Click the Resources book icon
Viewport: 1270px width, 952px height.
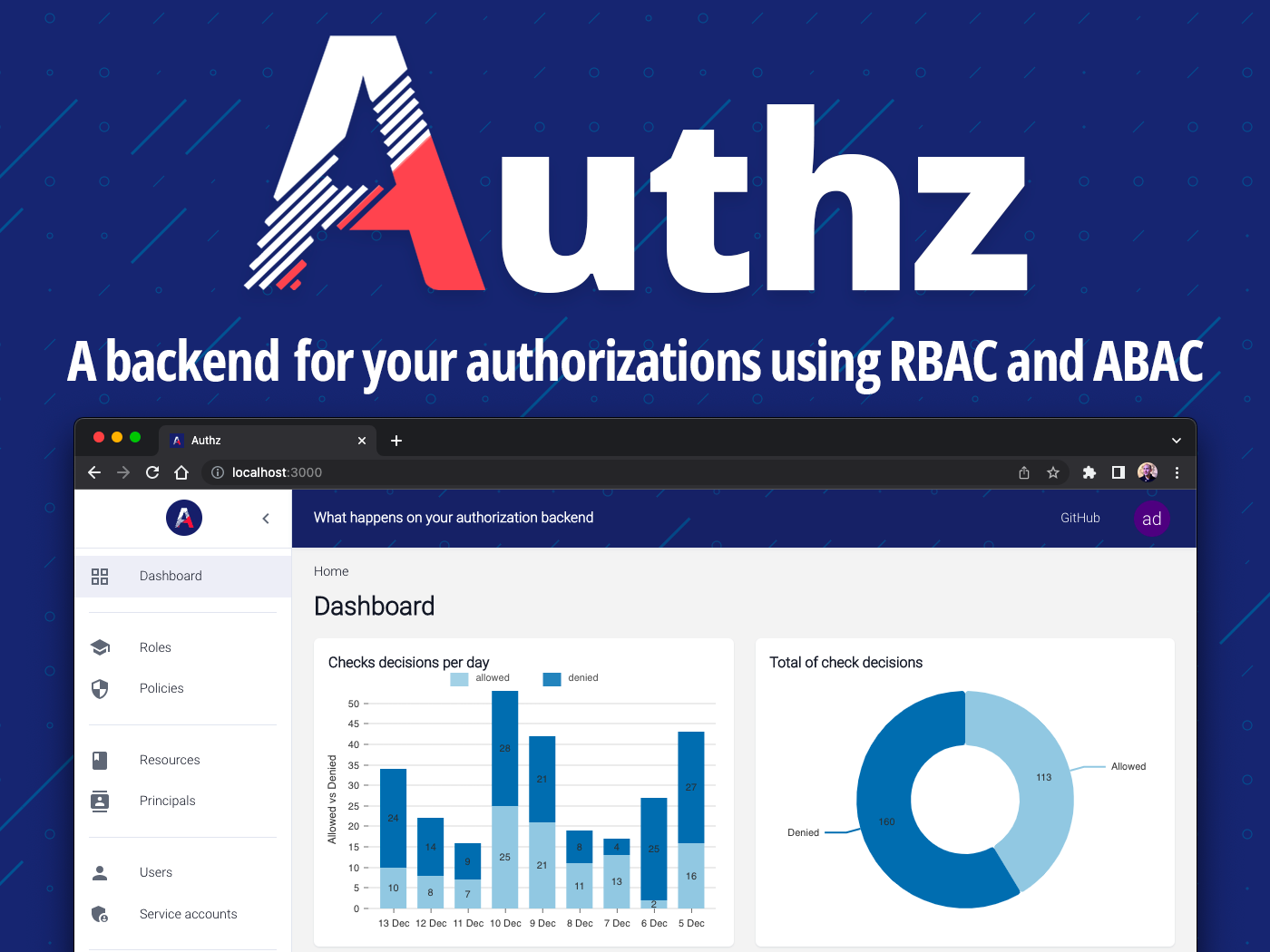100,760
